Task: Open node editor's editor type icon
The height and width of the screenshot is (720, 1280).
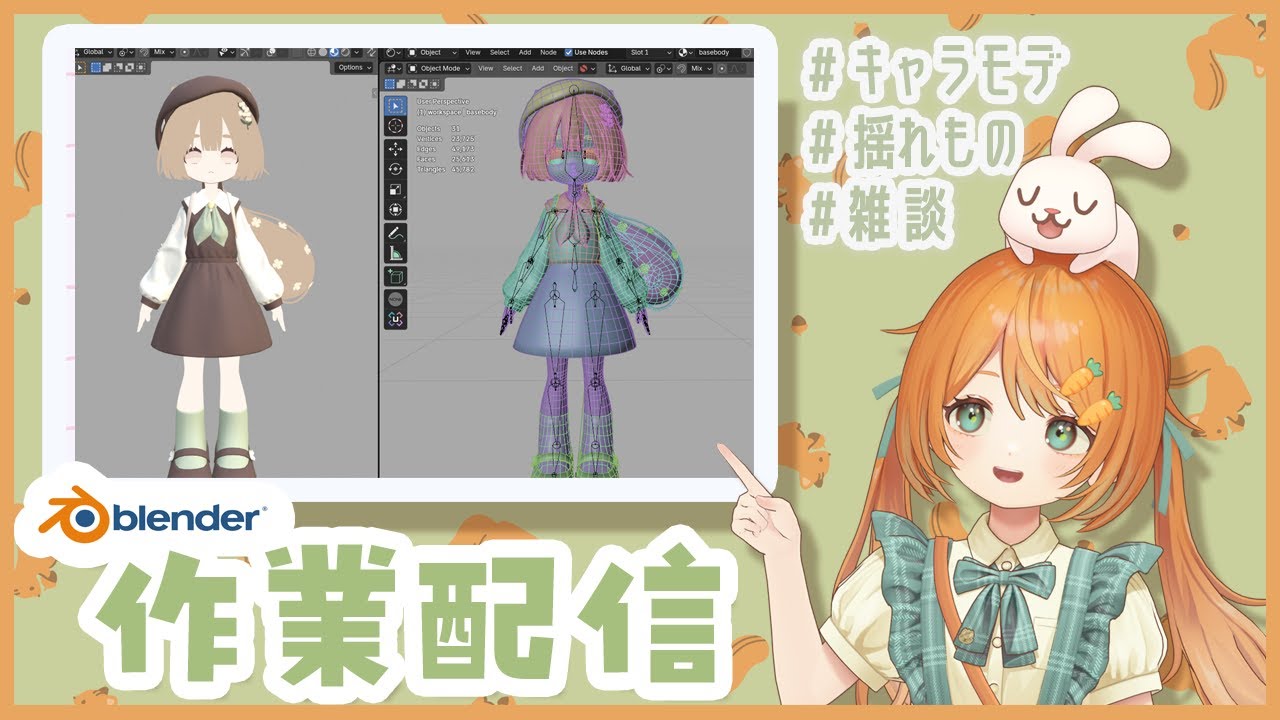Action: [x=392, y=52]
